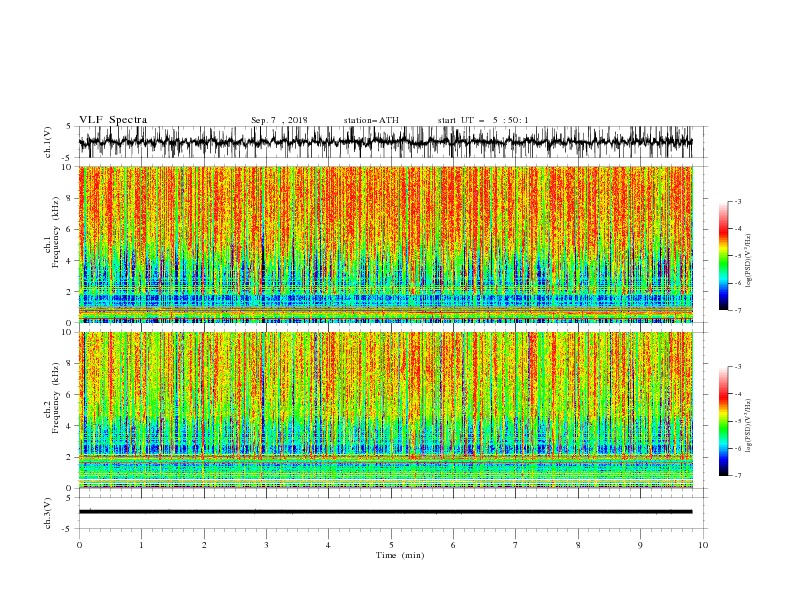Select the "start UT = 5 :50: 1" text
Screen dimensions: 792x612
(483, 120)
